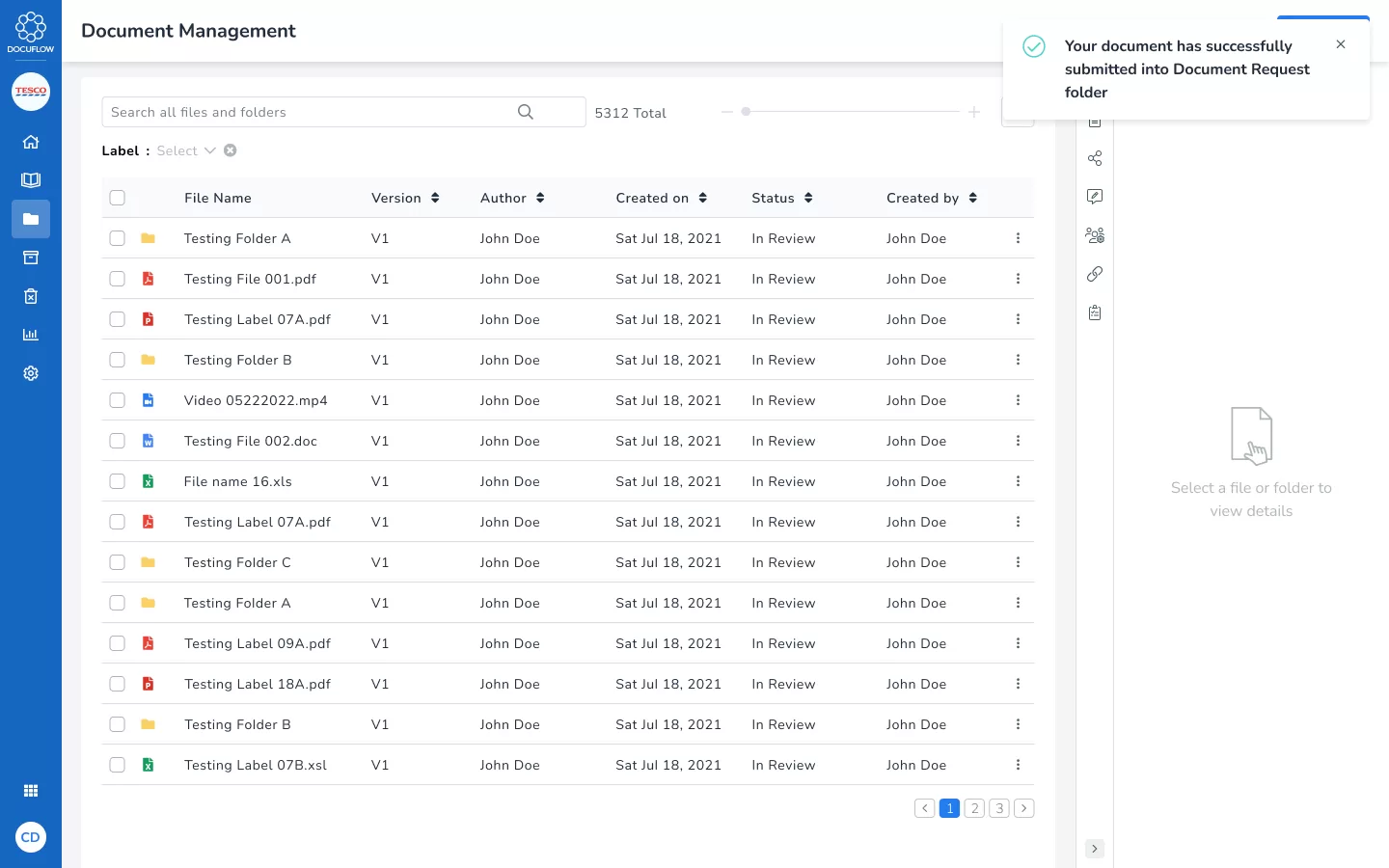Viewport: 1389px width, 868px height.
Task: Open the book/library sidebar icon
Action: pyautogui.click(x=31, y=180)
